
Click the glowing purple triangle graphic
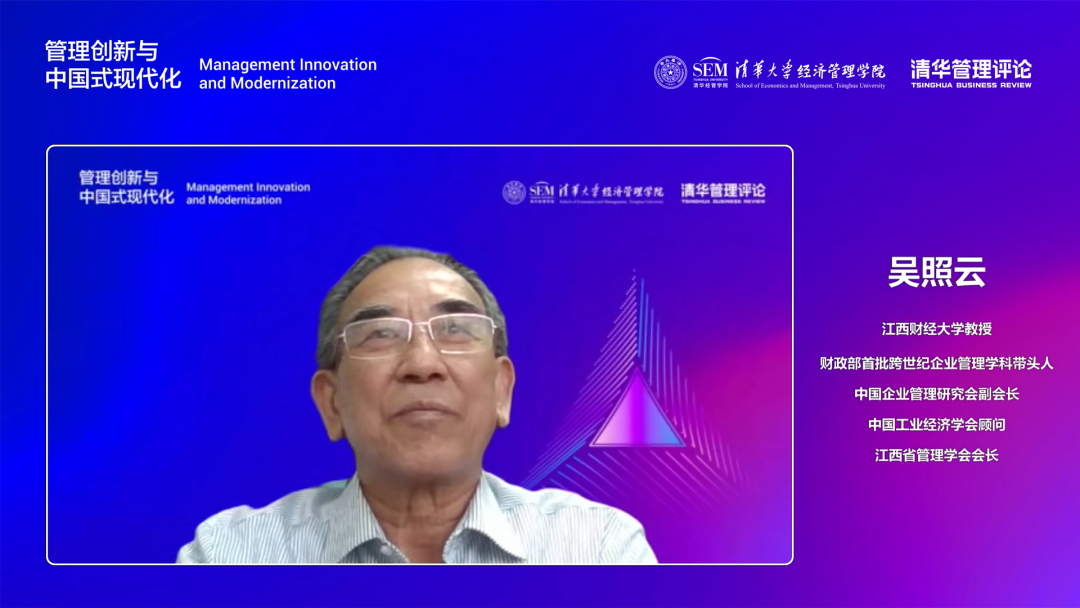(637, 410)
